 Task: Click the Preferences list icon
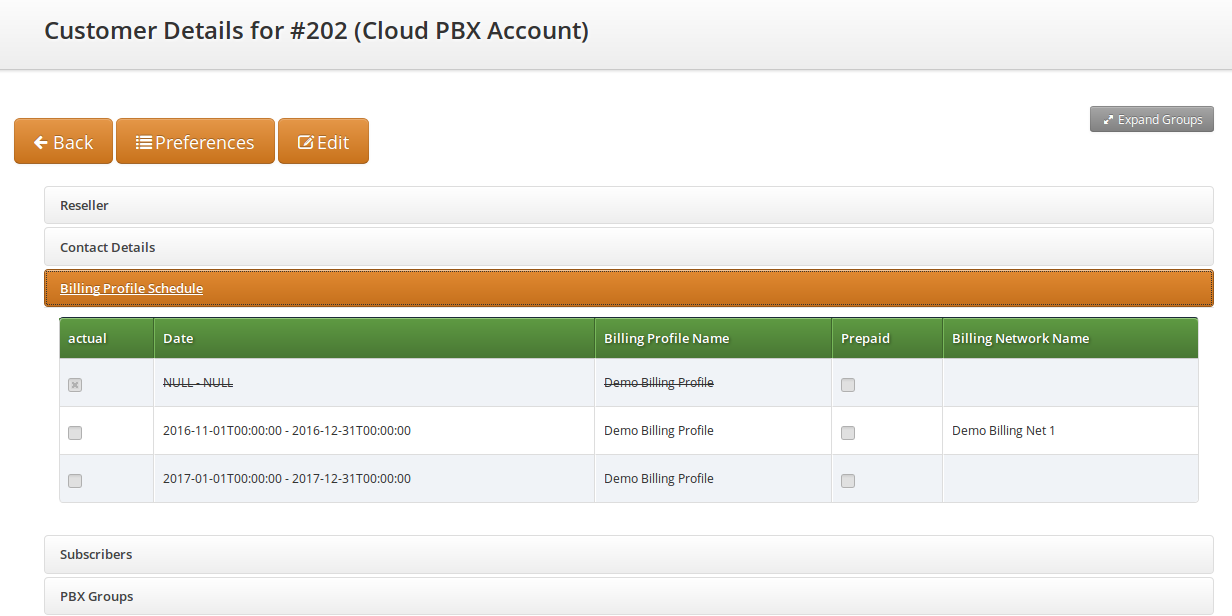click(x=144, y=143)
